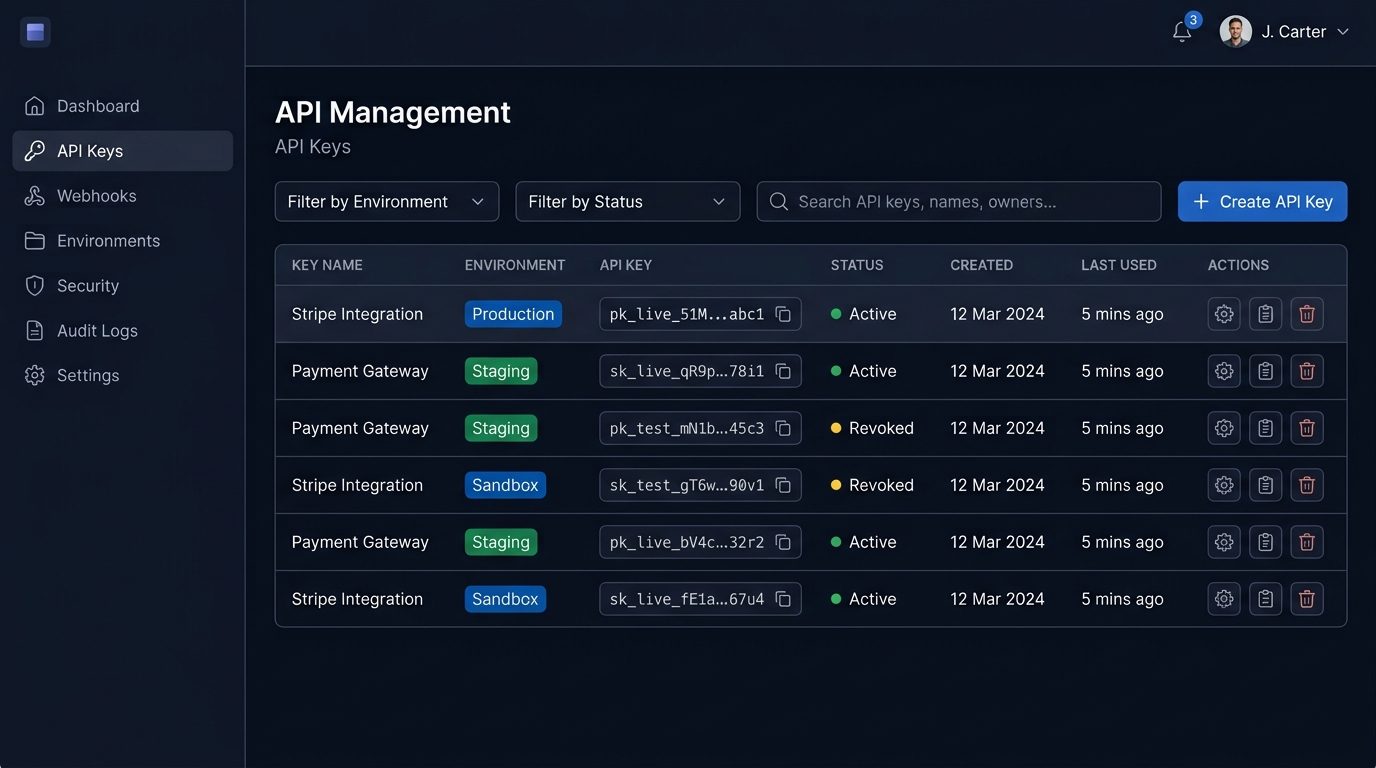Viewport: 1376px width, 768px height.
Task: Focus the Search API keys field
Action: [x=959, y=201]
